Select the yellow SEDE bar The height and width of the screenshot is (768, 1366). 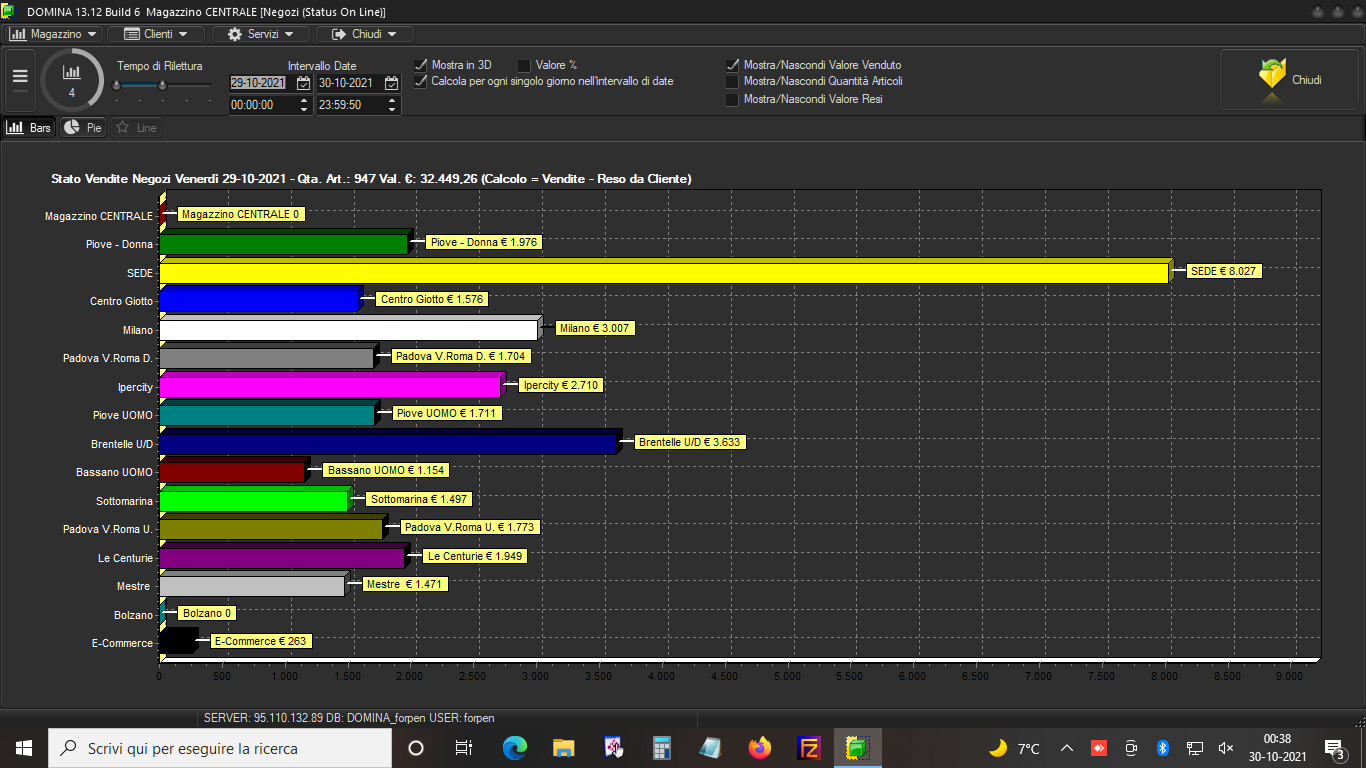[x=664, y=272]
